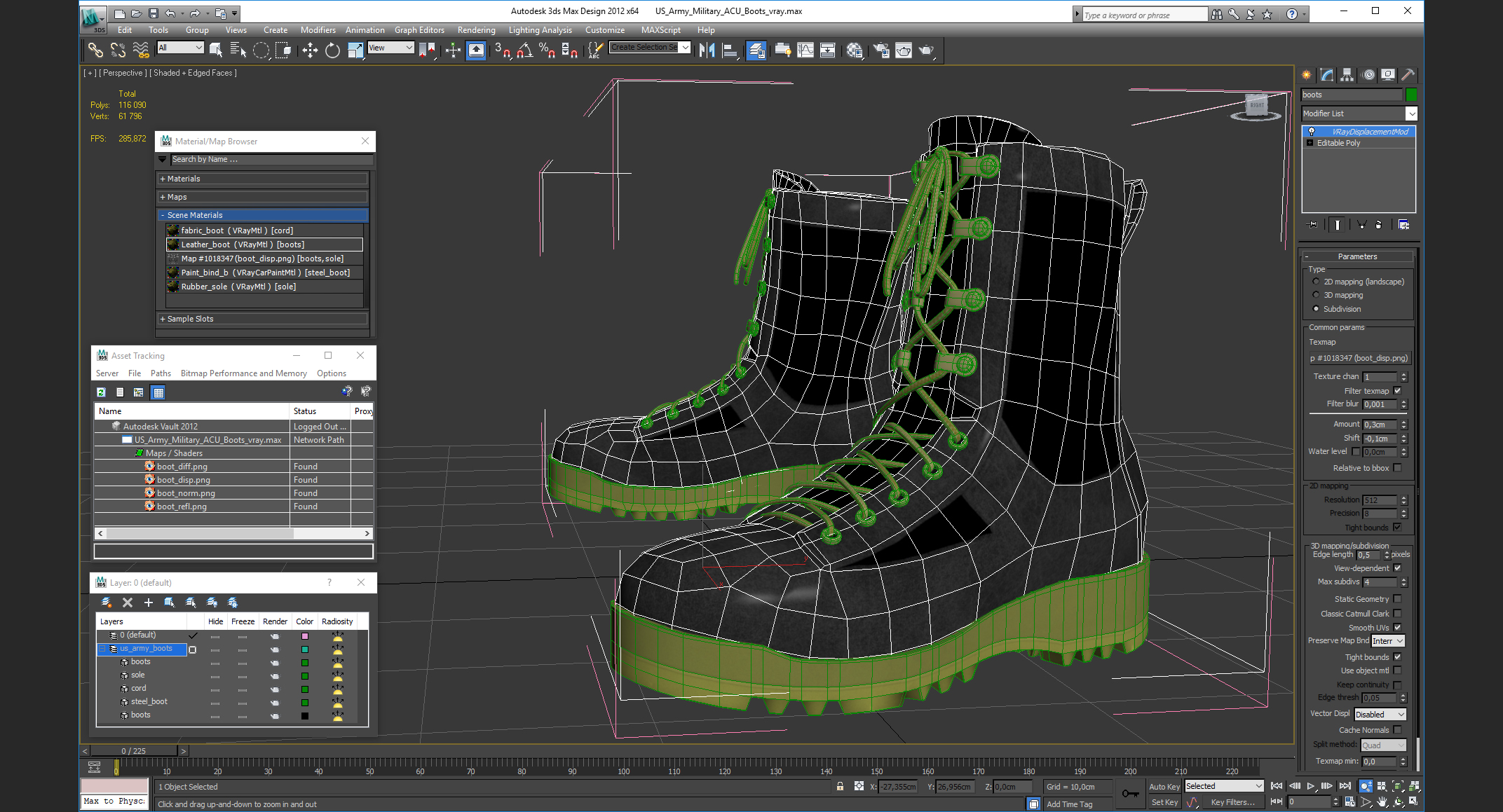Open the Curve Editor icon

pyautogui.click(x=805, y=50)
